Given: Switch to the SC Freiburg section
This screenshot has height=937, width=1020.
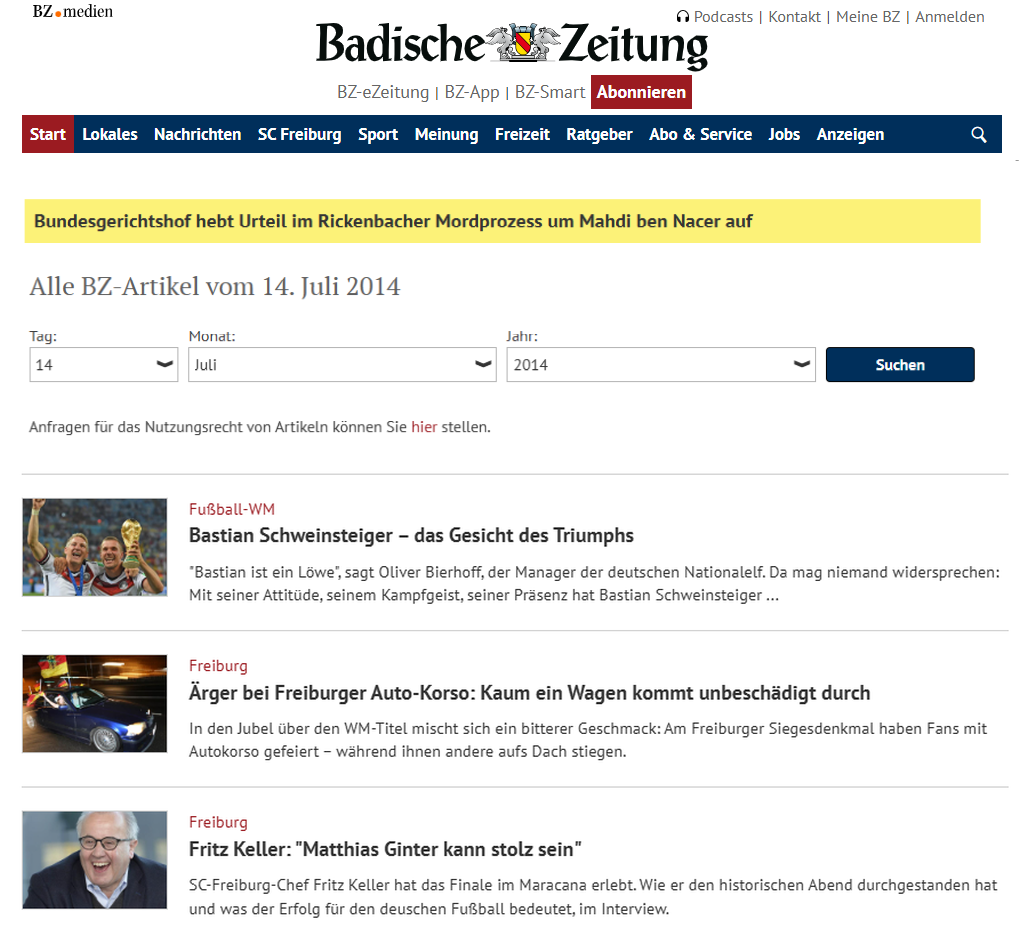Looking at the screenshot, I should [x=299, y=133].
